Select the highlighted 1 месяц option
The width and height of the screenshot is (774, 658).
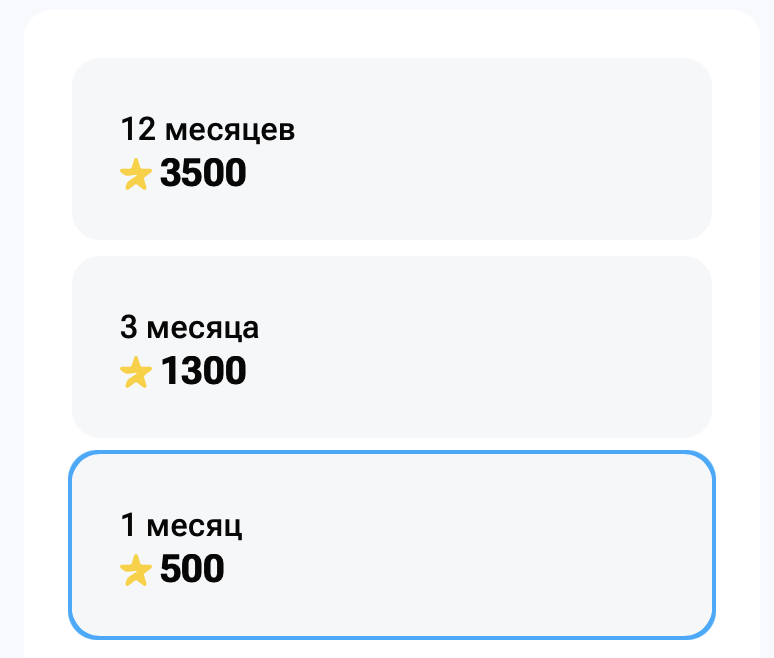click(391, 545)
